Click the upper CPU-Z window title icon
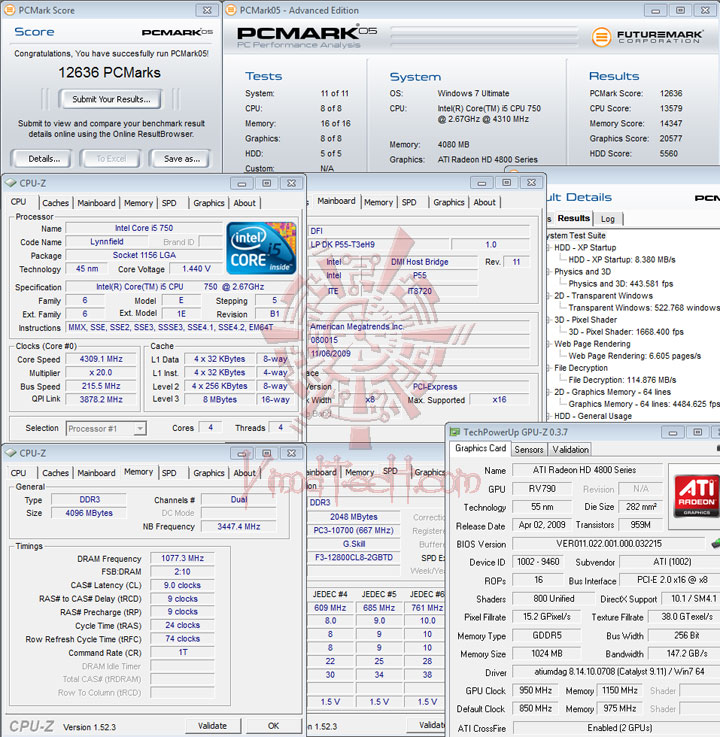The height and width of the screenshot is (737, 720). click(x=10, y=183)
